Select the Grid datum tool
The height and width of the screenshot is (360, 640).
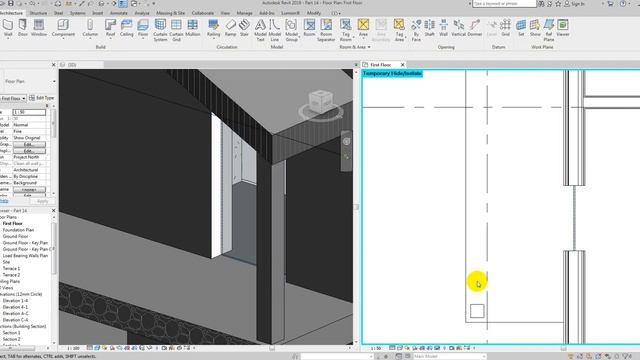pos(506,28)
